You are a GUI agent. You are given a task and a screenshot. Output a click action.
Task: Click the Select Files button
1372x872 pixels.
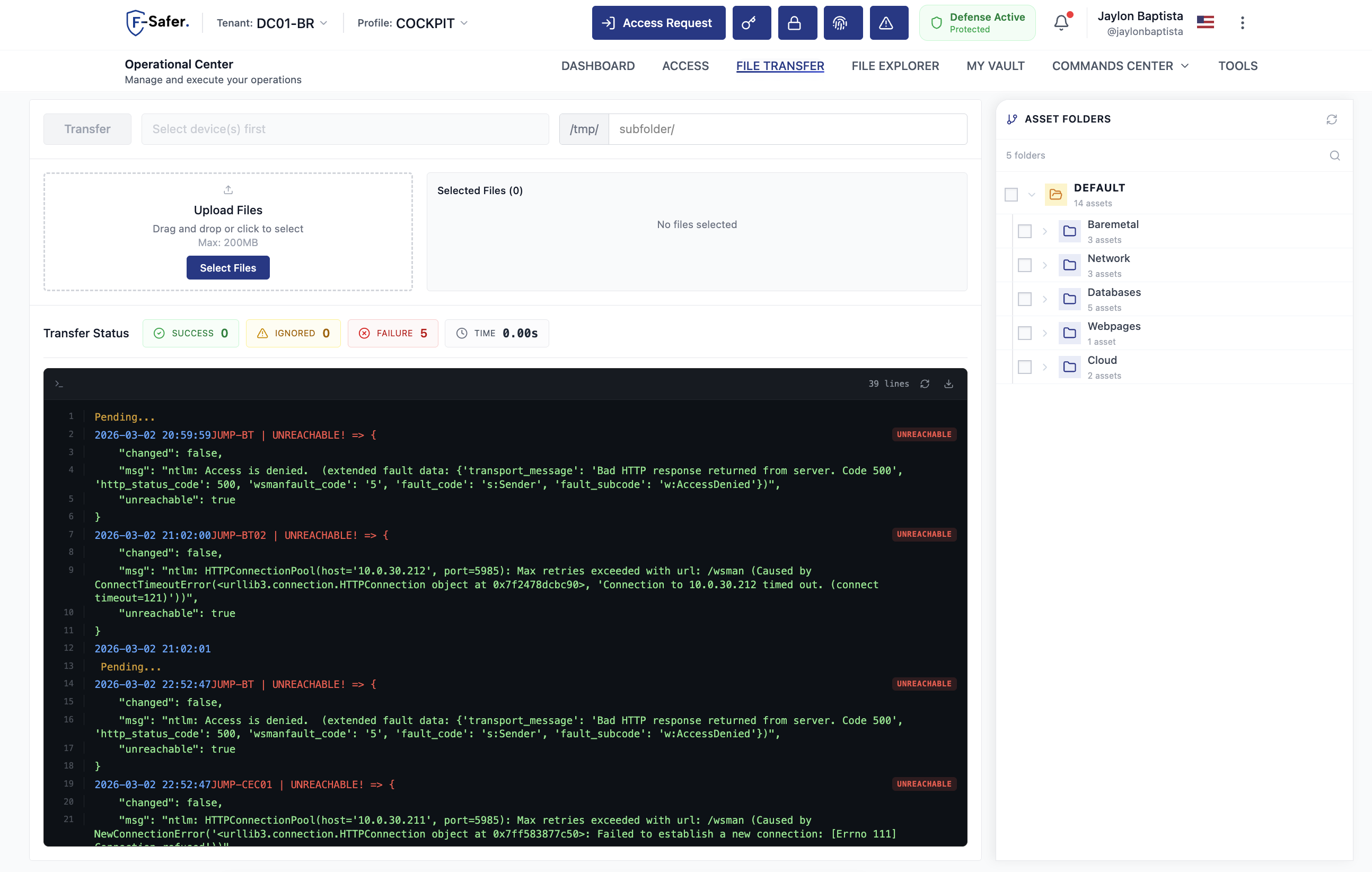point(228,268)
